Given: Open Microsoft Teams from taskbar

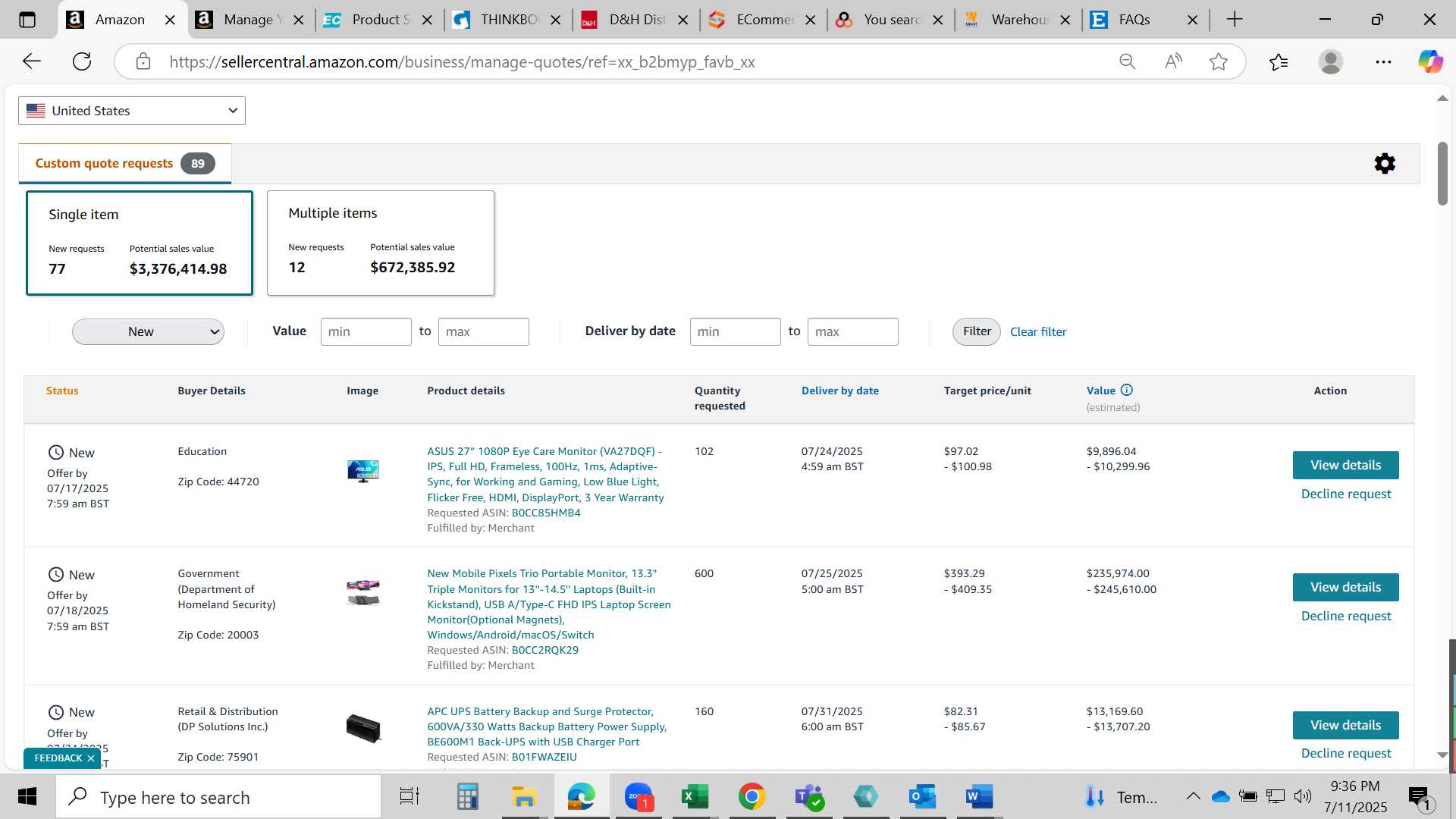Looking at the screenshot, I should click(809, 797).
